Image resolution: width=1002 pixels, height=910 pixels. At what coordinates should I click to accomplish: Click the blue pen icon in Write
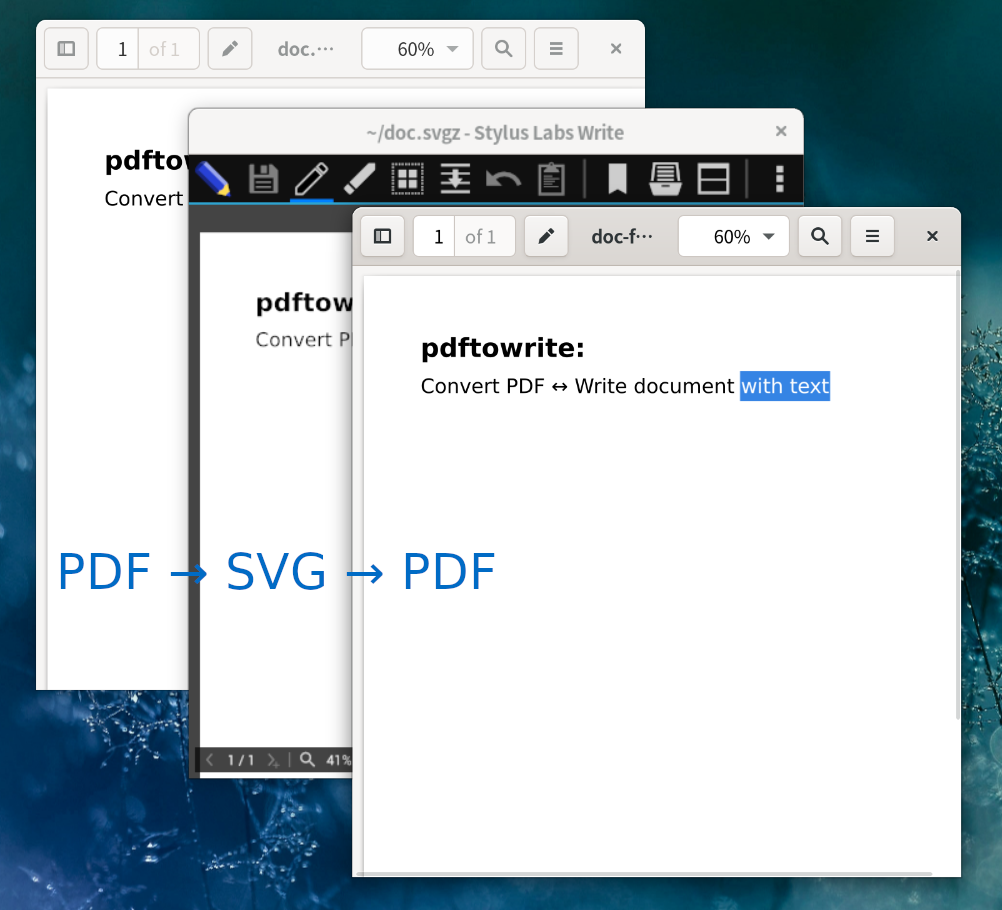pyautogui.click(x=213, y=178)
